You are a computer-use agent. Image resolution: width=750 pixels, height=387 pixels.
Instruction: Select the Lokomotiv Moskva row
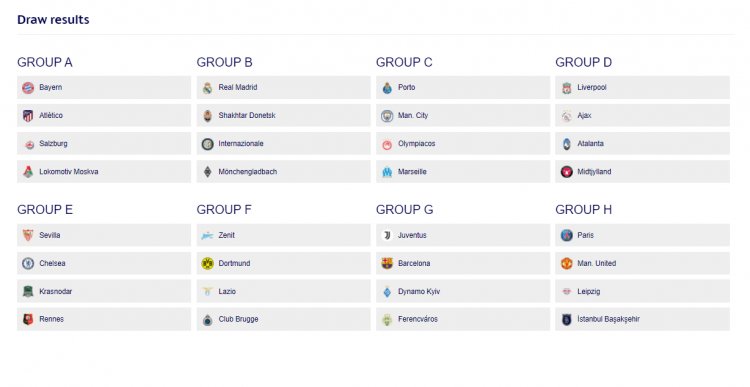pos(104,172)
